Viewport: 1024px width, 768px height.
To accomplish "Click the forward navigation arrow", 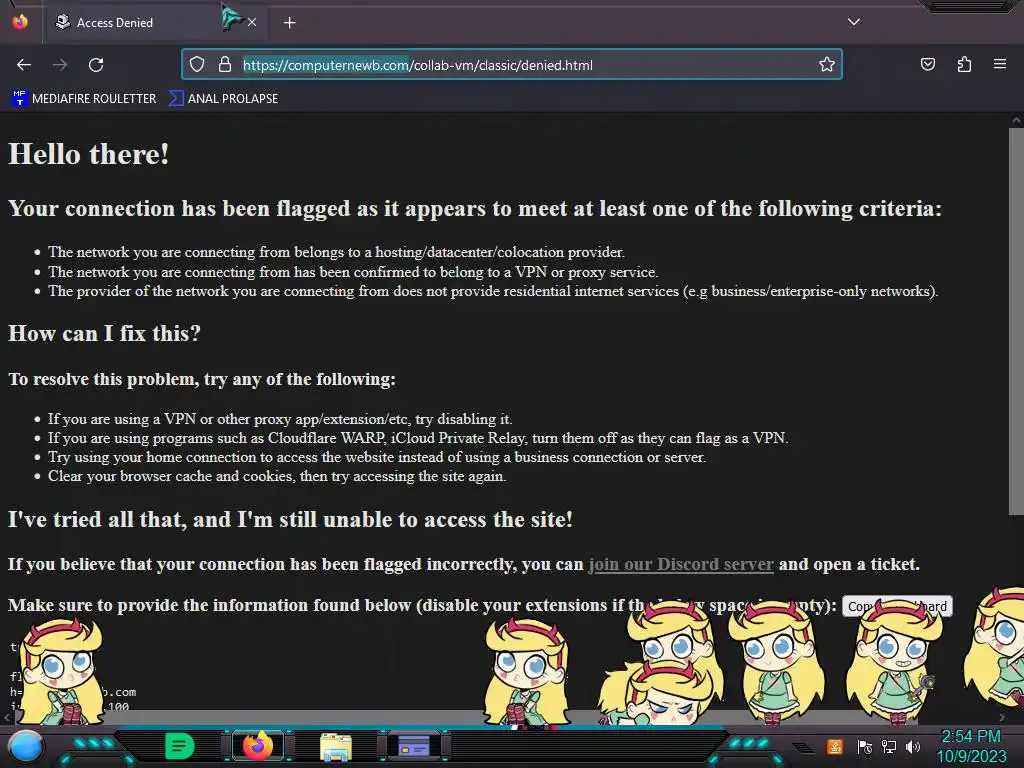I will click(60, 65).
